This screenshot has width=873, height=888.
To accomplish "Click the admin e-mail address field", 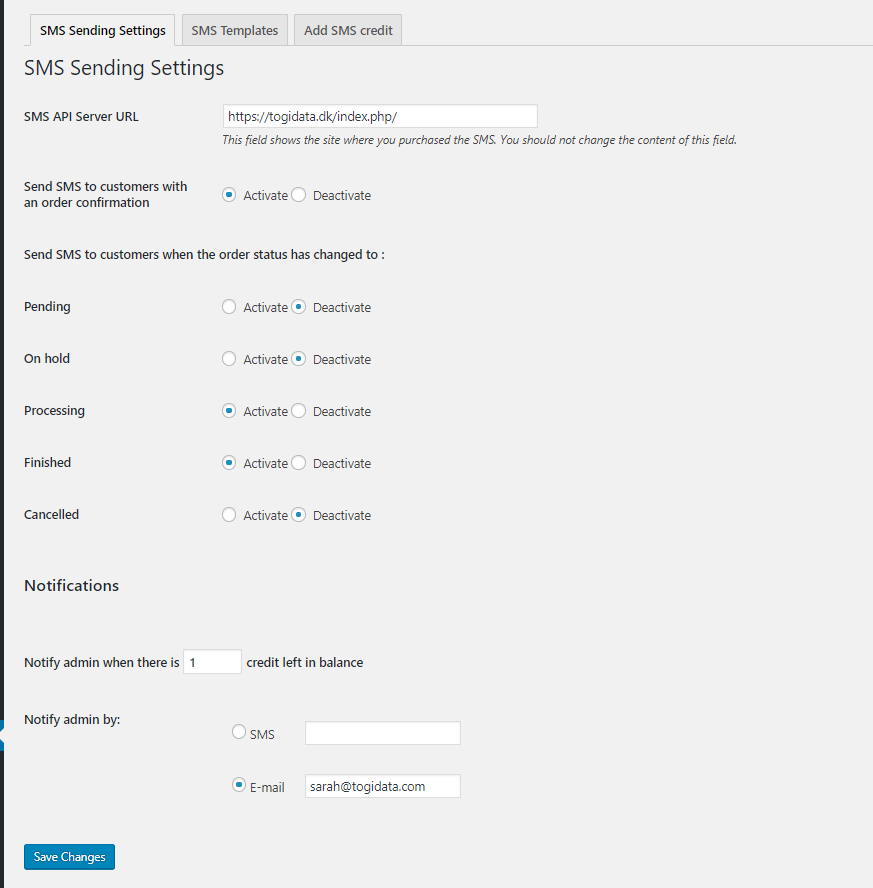I will 383,786.
